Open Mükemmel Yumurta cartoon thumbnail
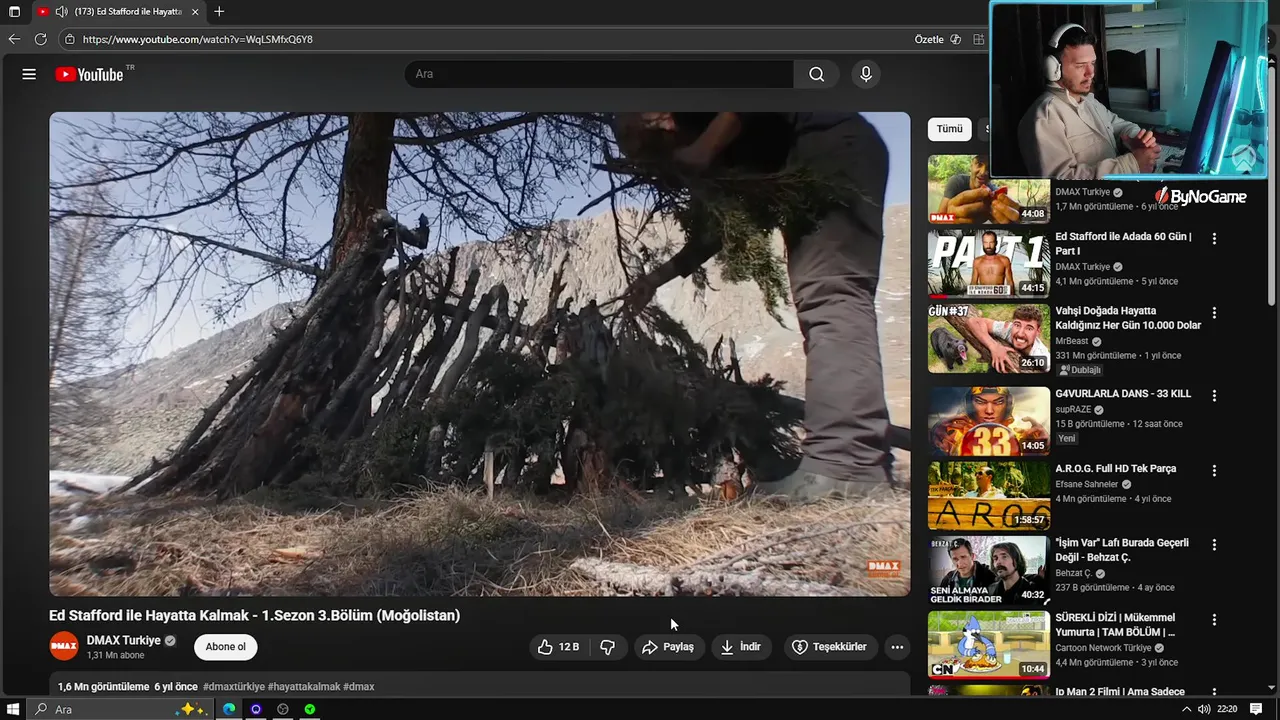Image resolution: width=1280 pixels, height=720 pixels. point(989,645)
